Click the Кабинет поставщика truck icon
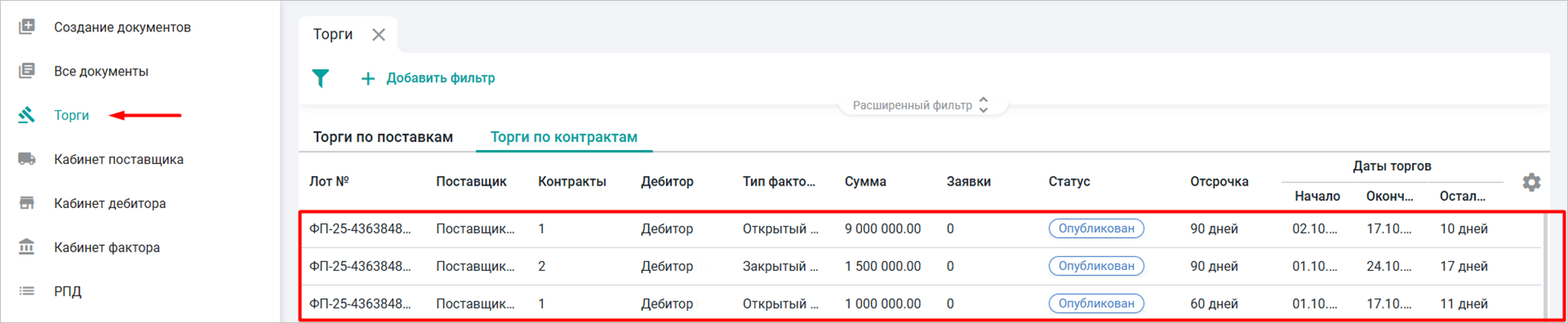 27,159
